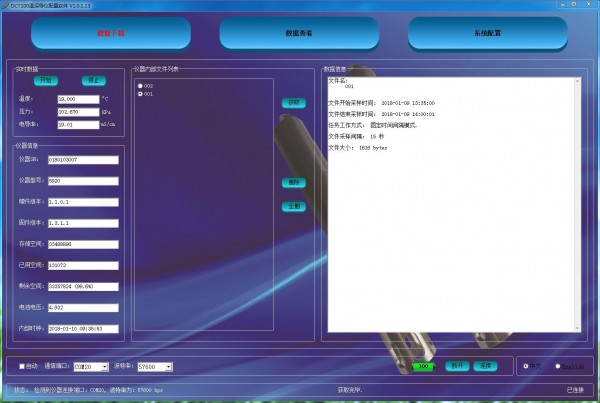The height and width of the screenshot is (403, 600).
Task: Click the 获取 file button
Action: click(293, 102)
